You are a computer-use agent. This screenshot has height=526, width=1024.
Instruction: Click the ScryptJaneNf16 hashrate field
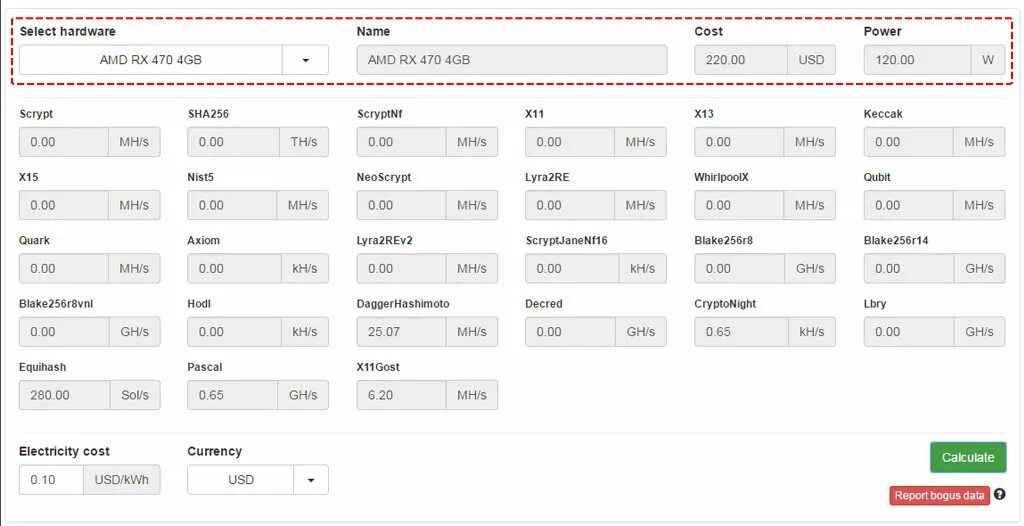(572, 269)
